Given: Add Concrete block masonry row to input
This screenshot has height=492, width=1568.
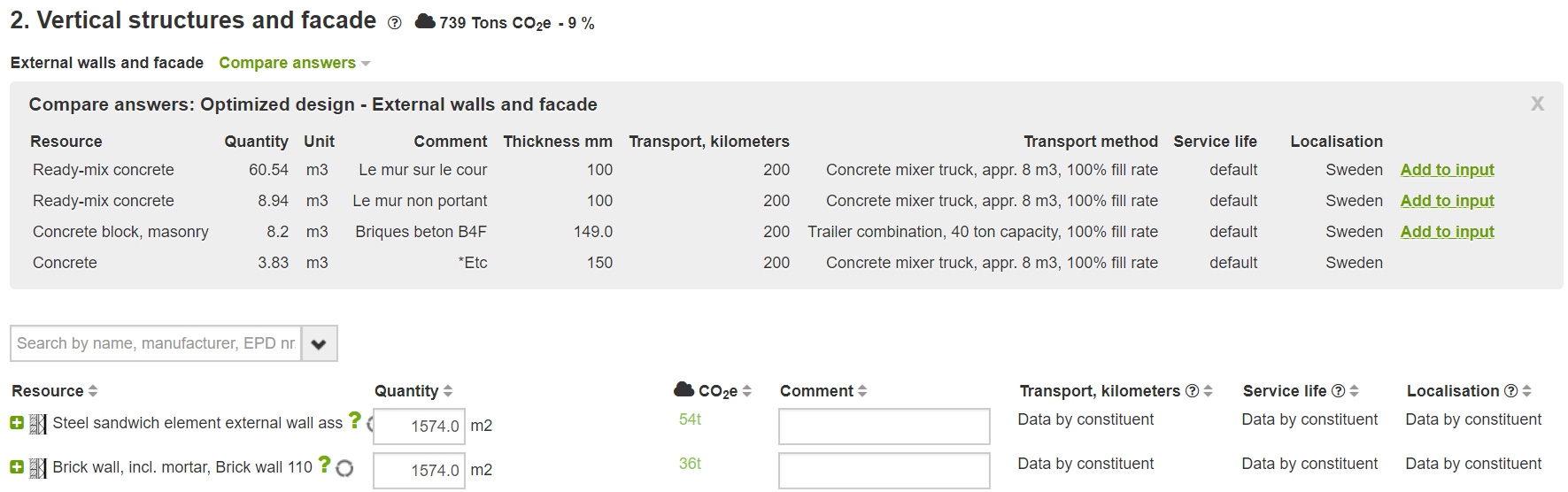Looking at the screenshot, I should click(1447, 232).
